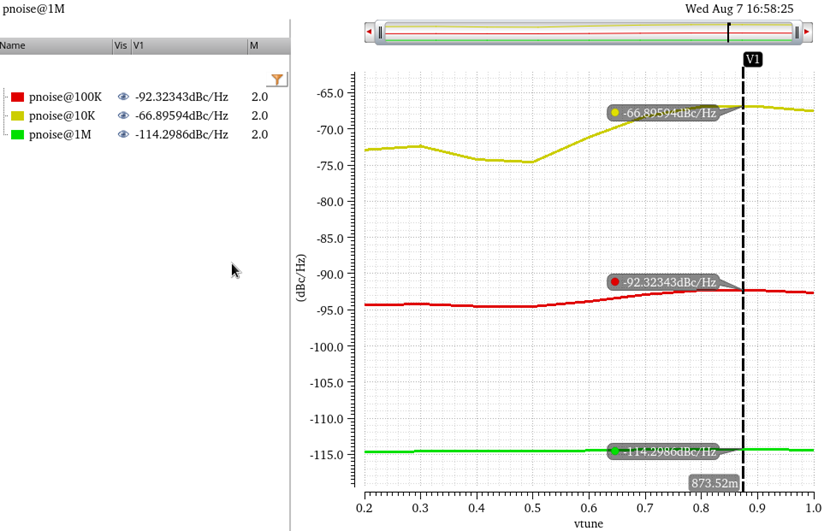Select the V1 marker flag above the plot
The height and width of the screenshot is (531, 830).
pos(753,60)
